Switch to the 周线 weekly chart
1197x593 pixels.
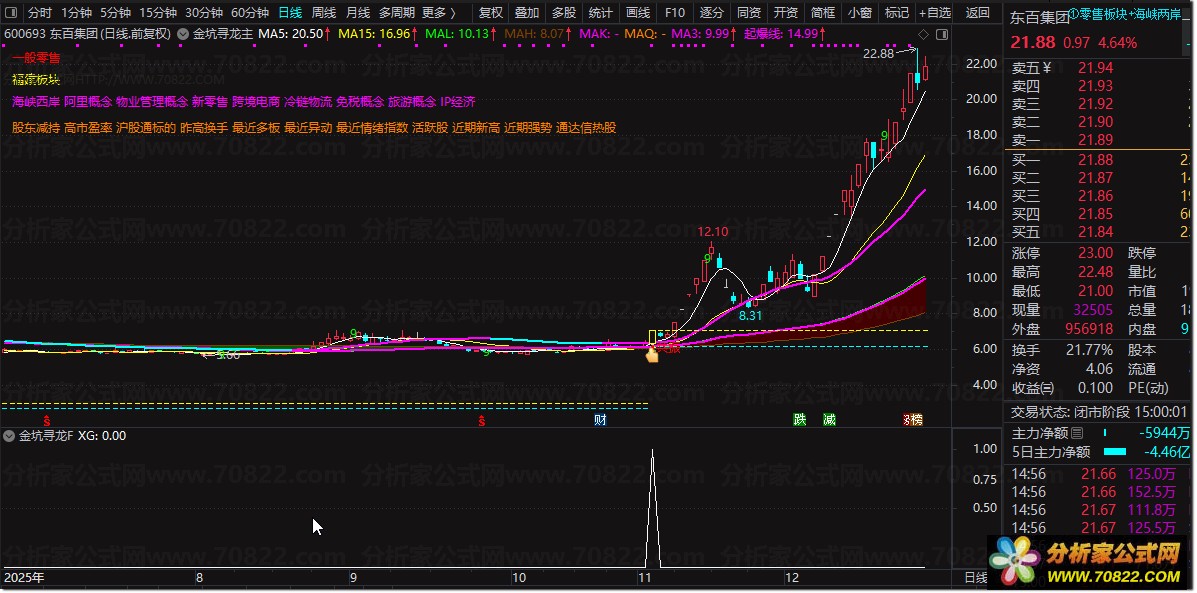click(324, 12)
